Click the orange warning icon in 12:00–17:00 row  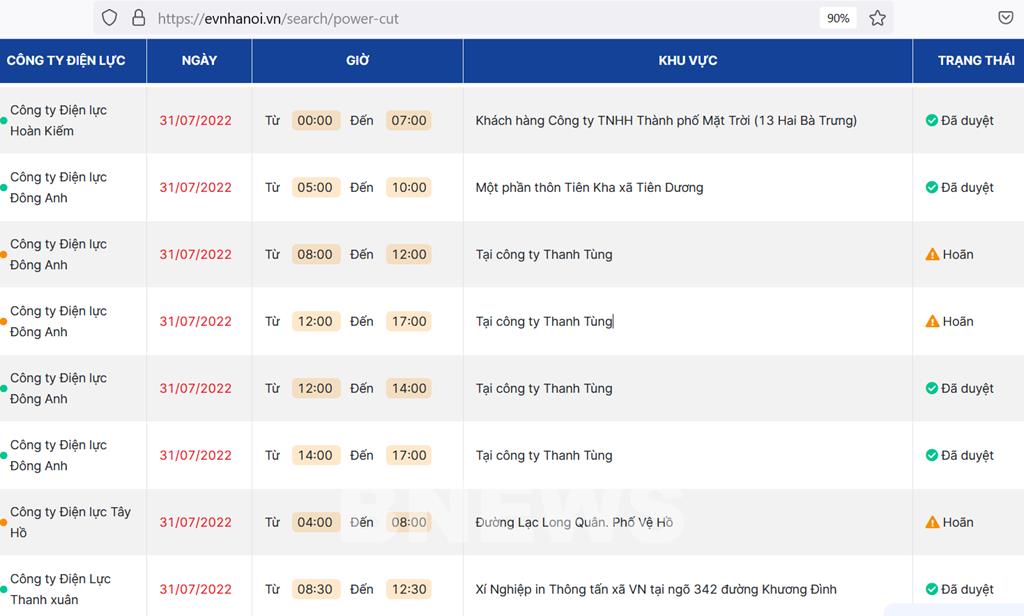933,321
